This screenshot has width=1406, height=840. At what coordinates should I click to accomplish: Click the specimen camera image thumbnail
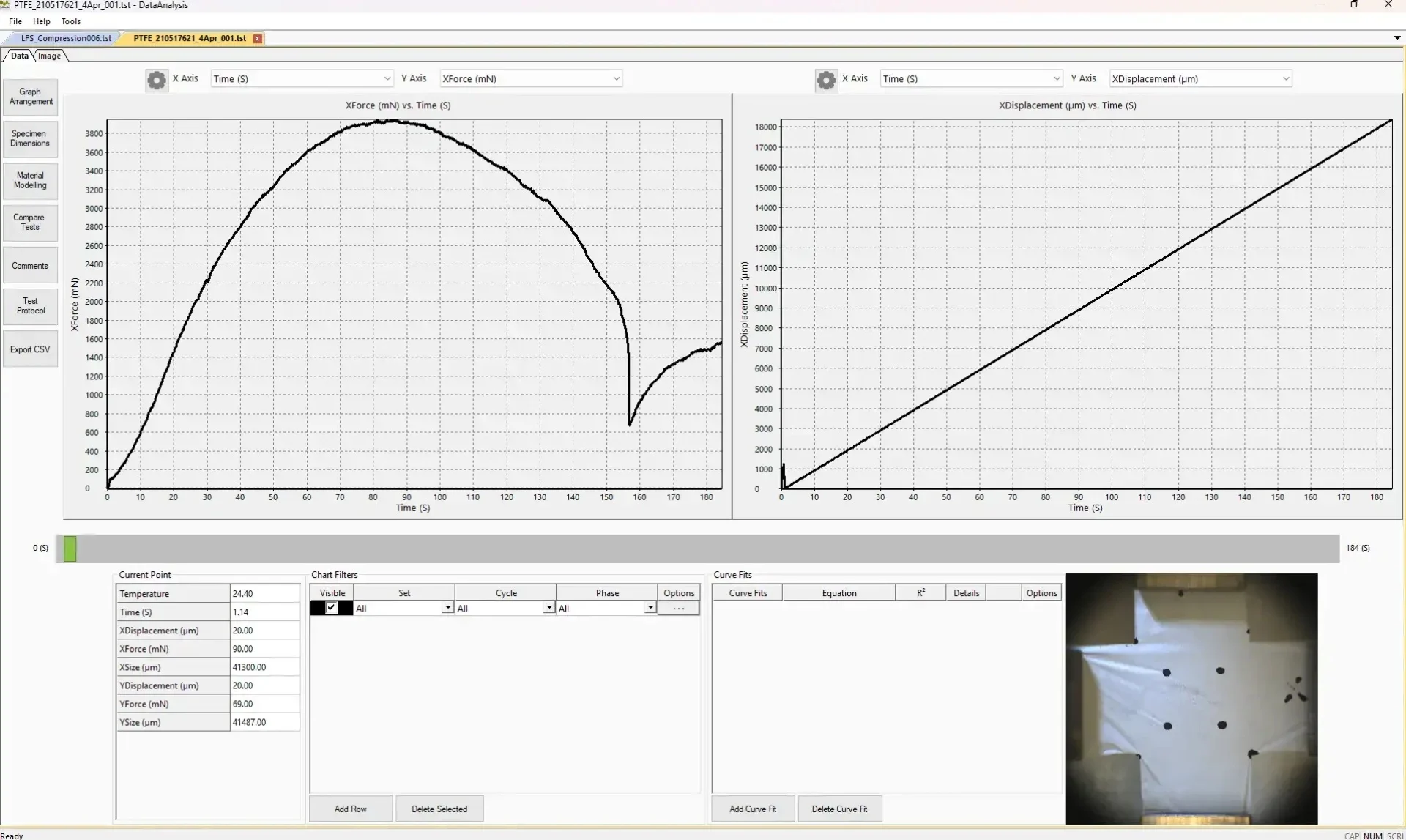click(x=1191, y=699)
